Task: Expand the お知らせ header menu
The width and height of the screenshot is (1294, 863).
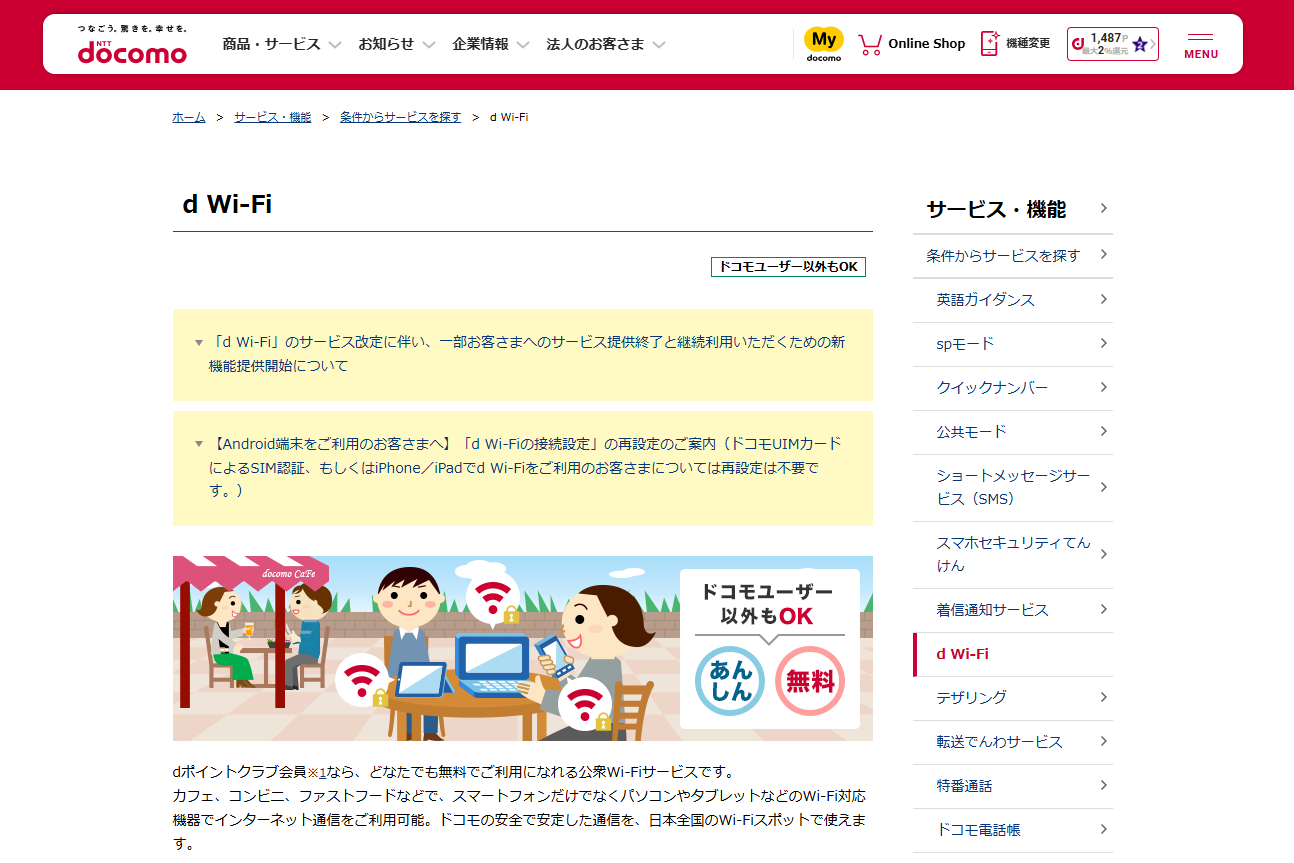Action: (397, 44)
